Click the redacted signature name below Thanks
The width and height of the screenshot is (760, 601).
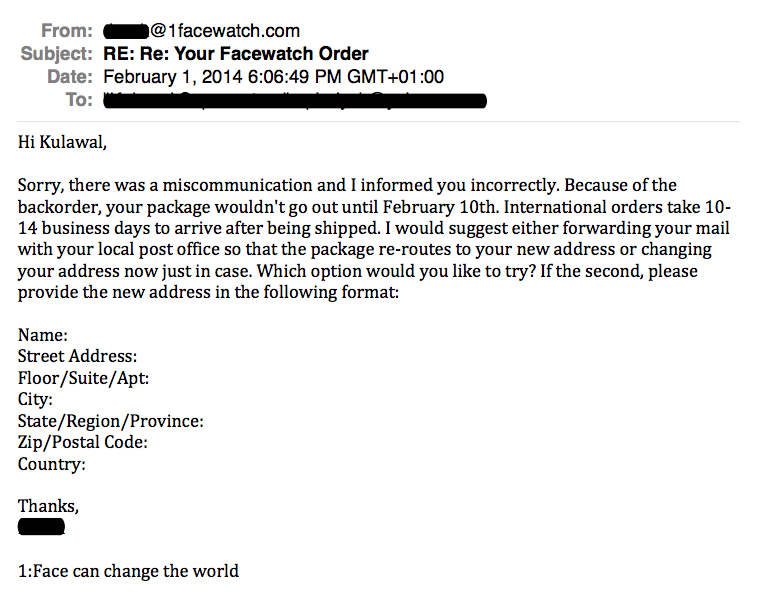click(41, 527)
